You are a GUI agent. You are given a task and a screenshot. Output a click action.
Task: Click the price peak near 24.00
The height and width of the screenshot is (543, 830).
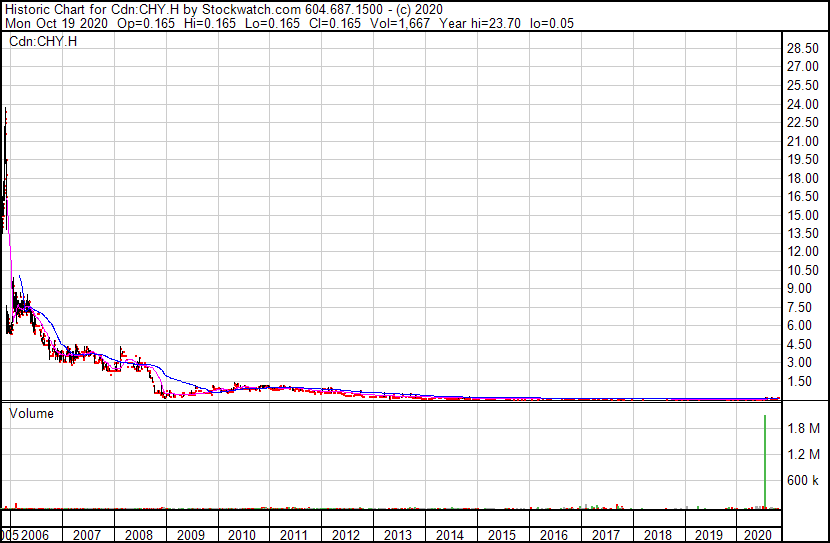6,110
